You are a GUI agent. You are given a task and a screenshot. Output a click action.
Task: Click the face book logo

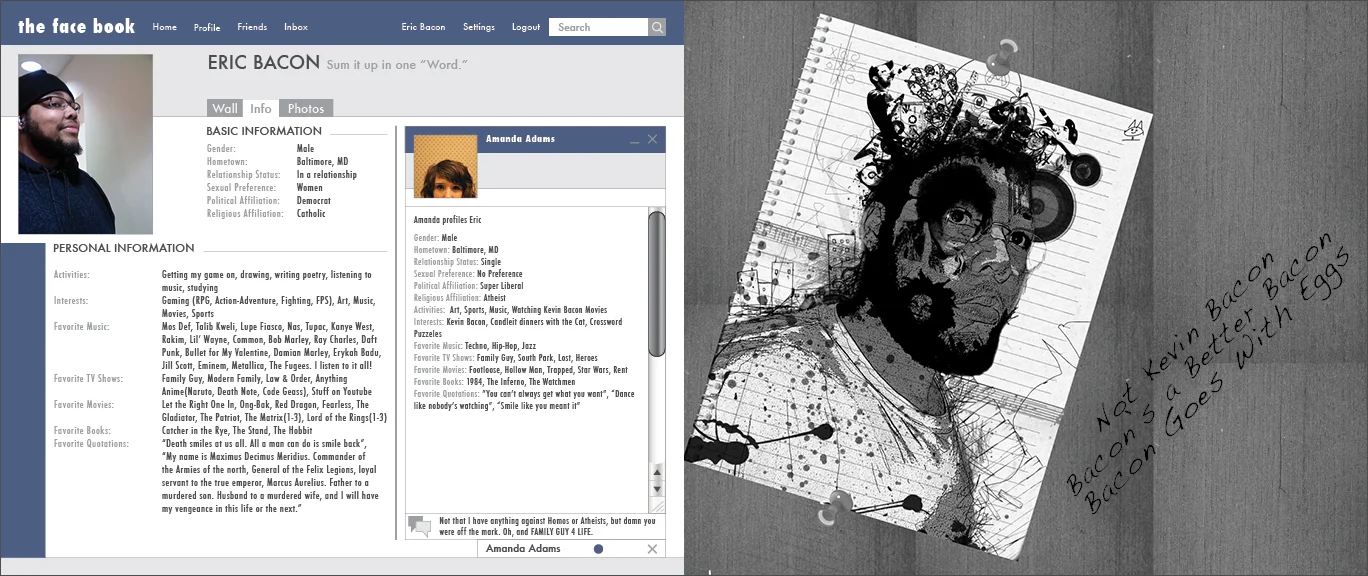pos(76,26)
